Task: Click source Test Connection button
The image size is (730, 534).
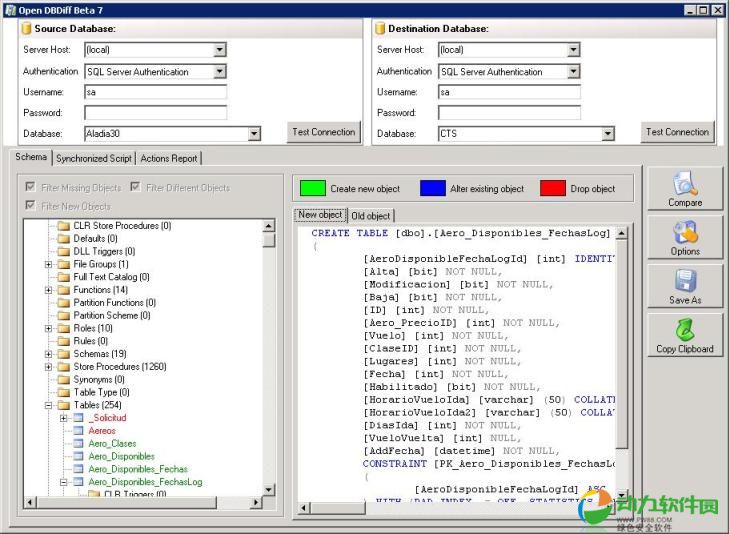Action: pyautogui.click(x=323, y=132)
